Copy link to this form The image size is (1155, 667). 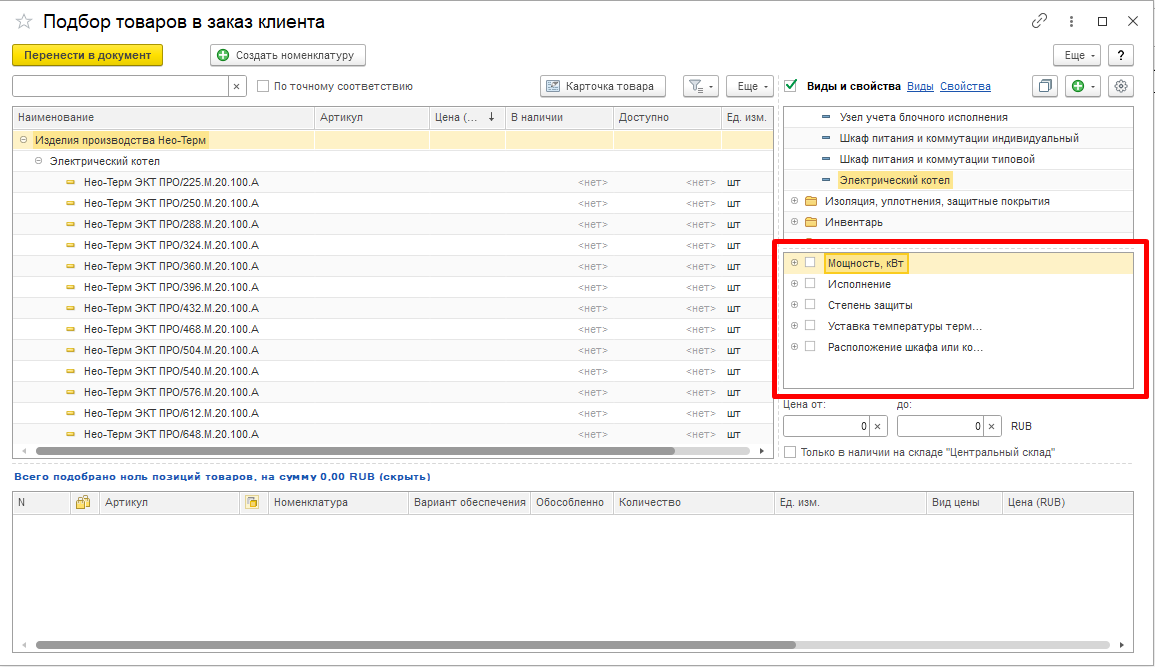[x=1039, y=21]
